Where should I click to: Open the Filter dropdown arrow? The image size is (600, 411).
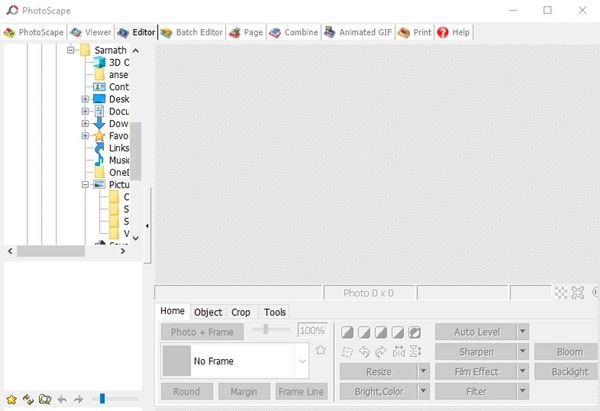pos(523,392)
